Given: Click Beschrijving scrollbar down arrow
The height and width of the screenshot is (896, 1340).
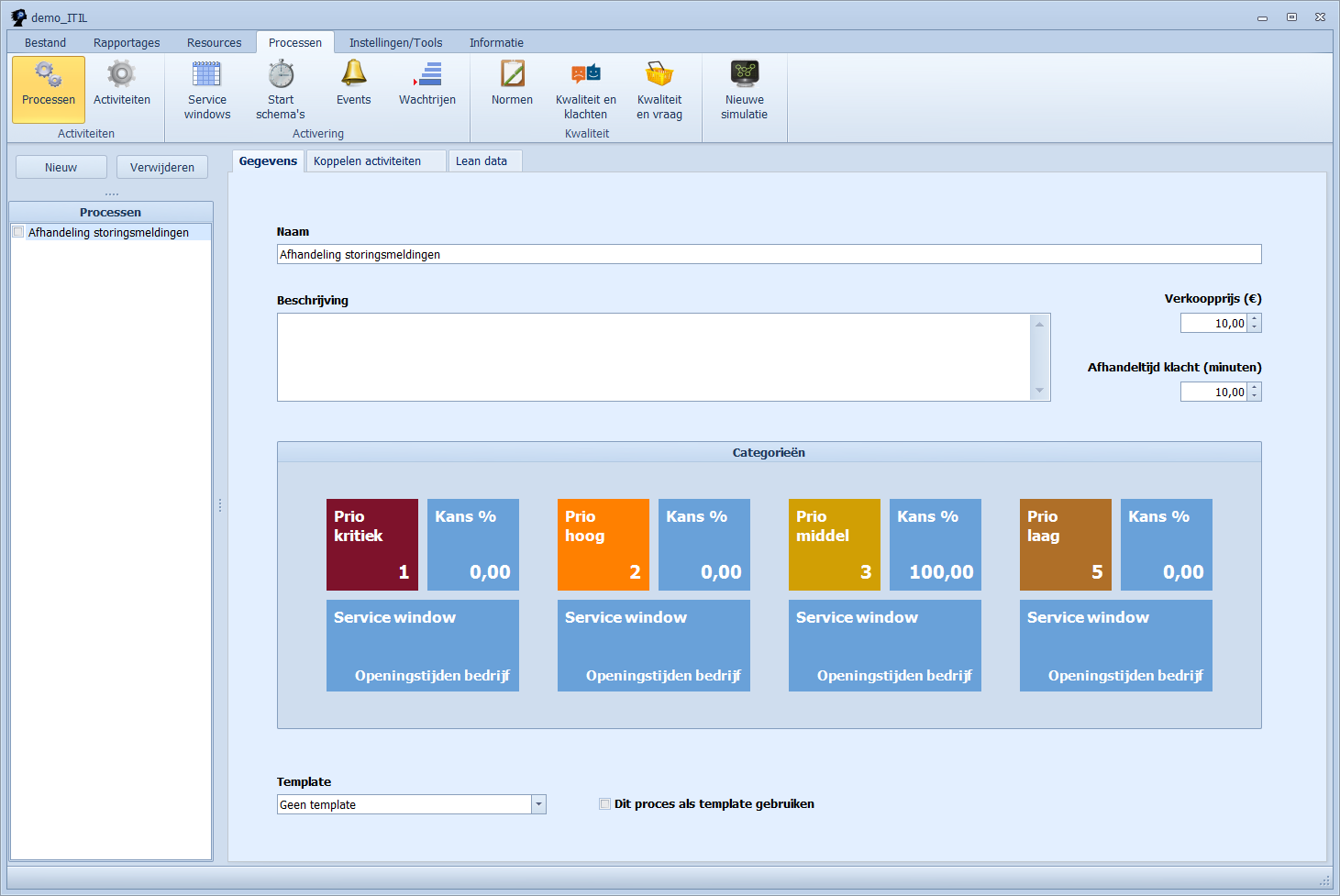Looking at the screenshot, I should click(x=1039, y=391).
